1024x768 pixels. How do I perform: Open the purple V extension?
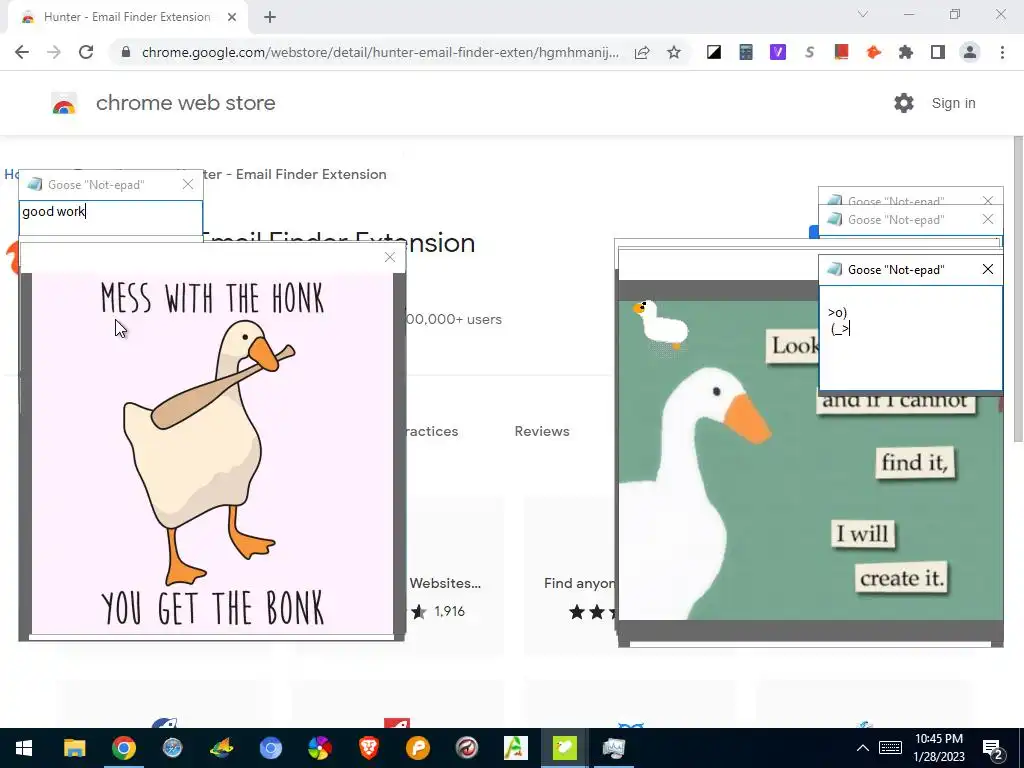pos(777,52)
